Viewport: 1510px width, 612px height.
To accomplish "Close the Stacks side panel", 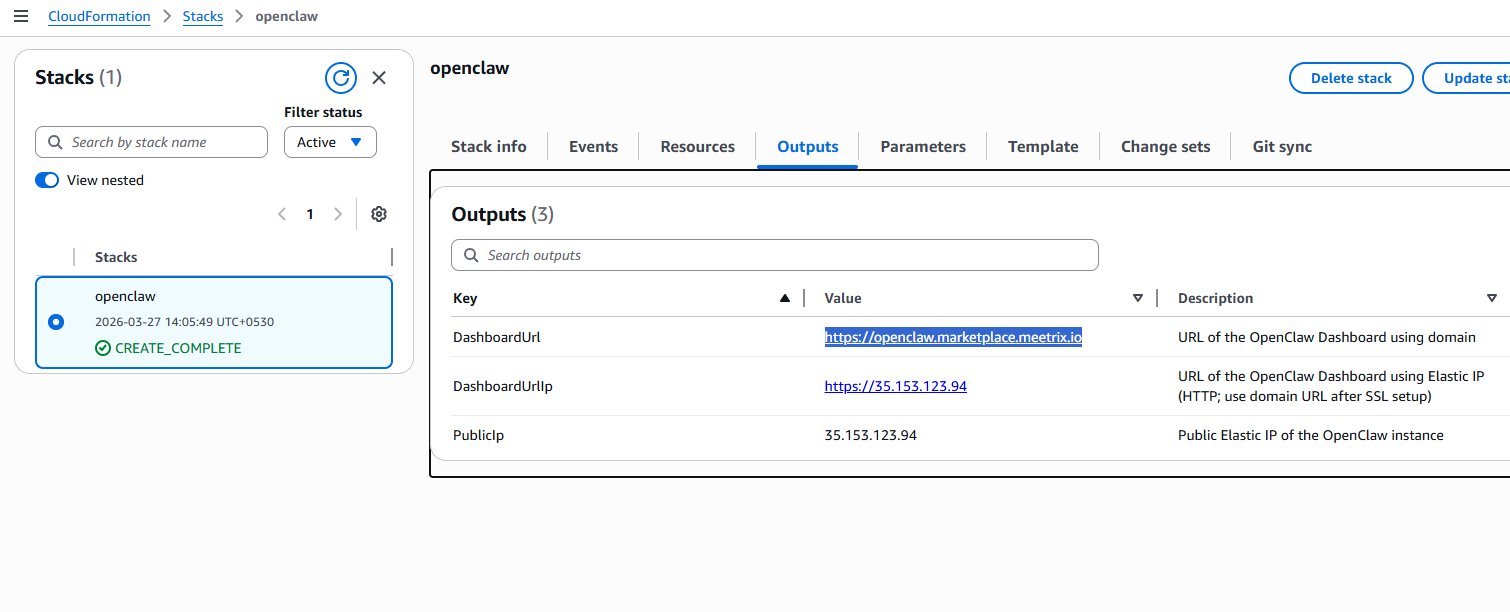I will (x=379, y=78).
